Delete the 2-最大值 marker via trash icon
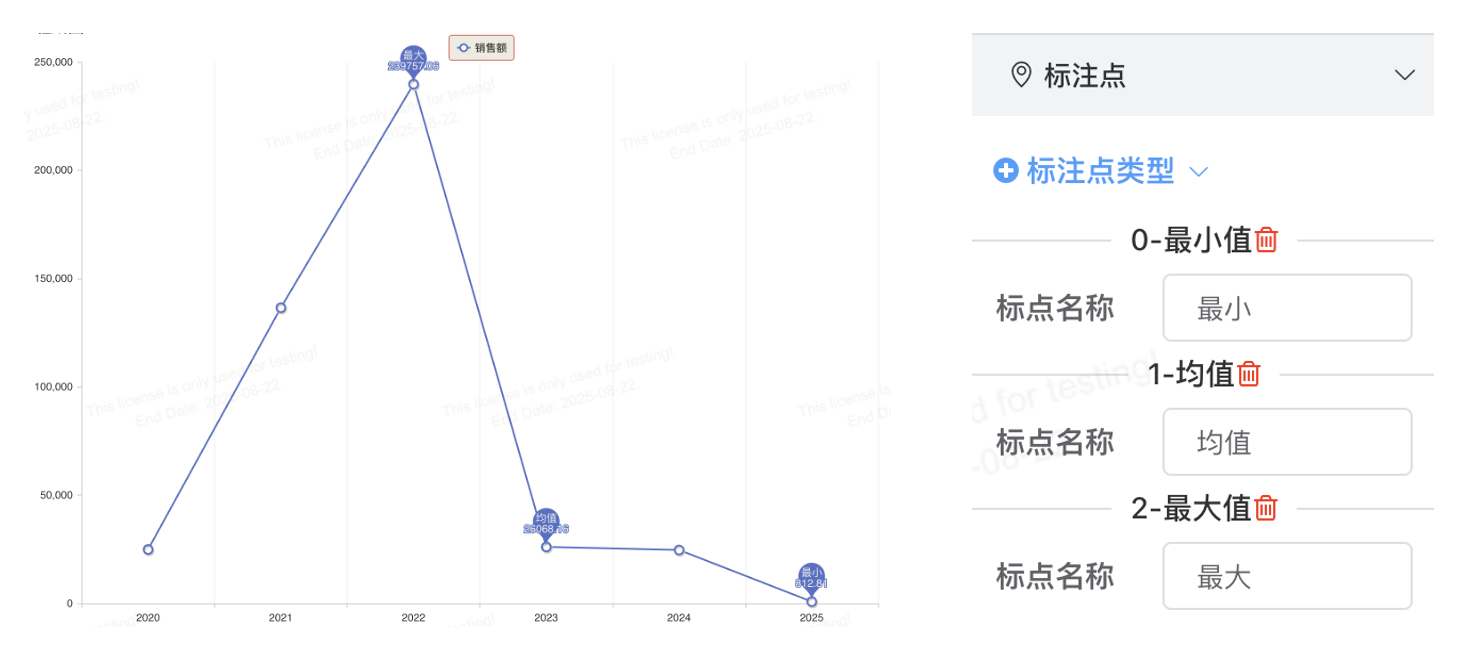Screen dimensions: 1458x656 1266,508
